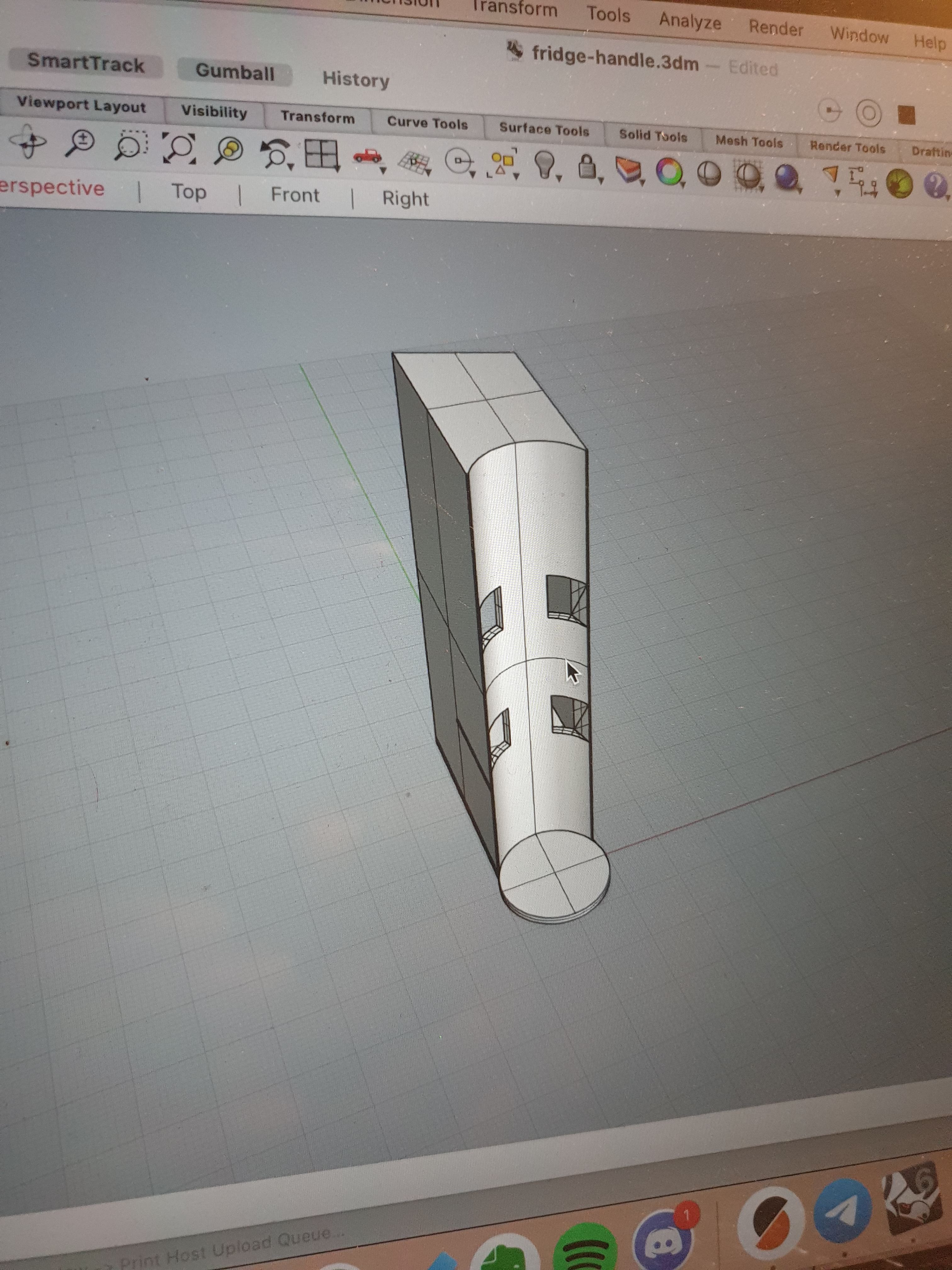Switch to the Top viewport
This screenshot has width=952, height=1270.
(x=189, y=192)
